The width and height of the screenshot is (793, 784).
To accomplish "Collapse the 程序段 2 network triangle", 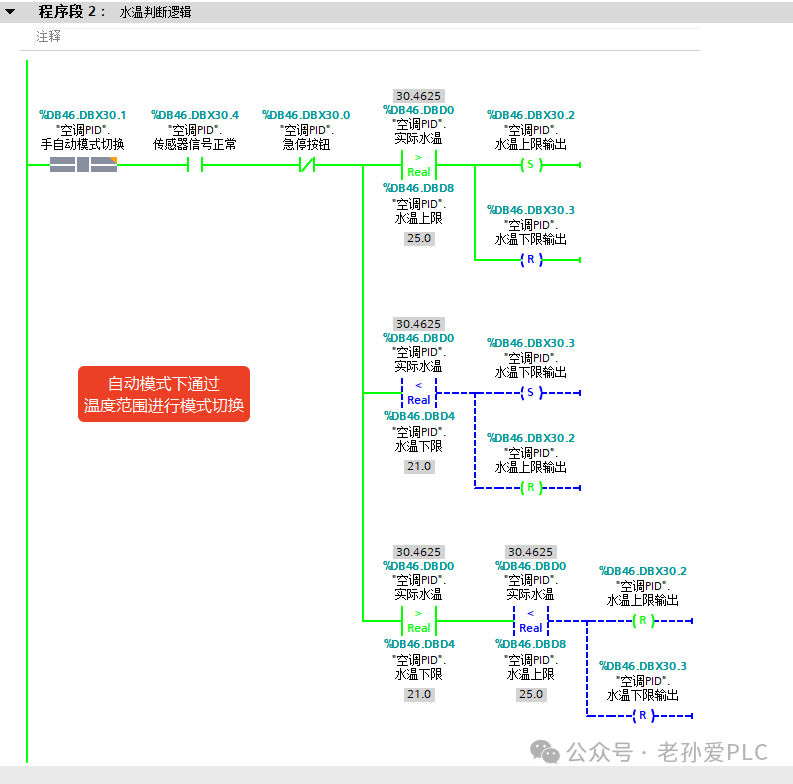I will coord(10,11).
